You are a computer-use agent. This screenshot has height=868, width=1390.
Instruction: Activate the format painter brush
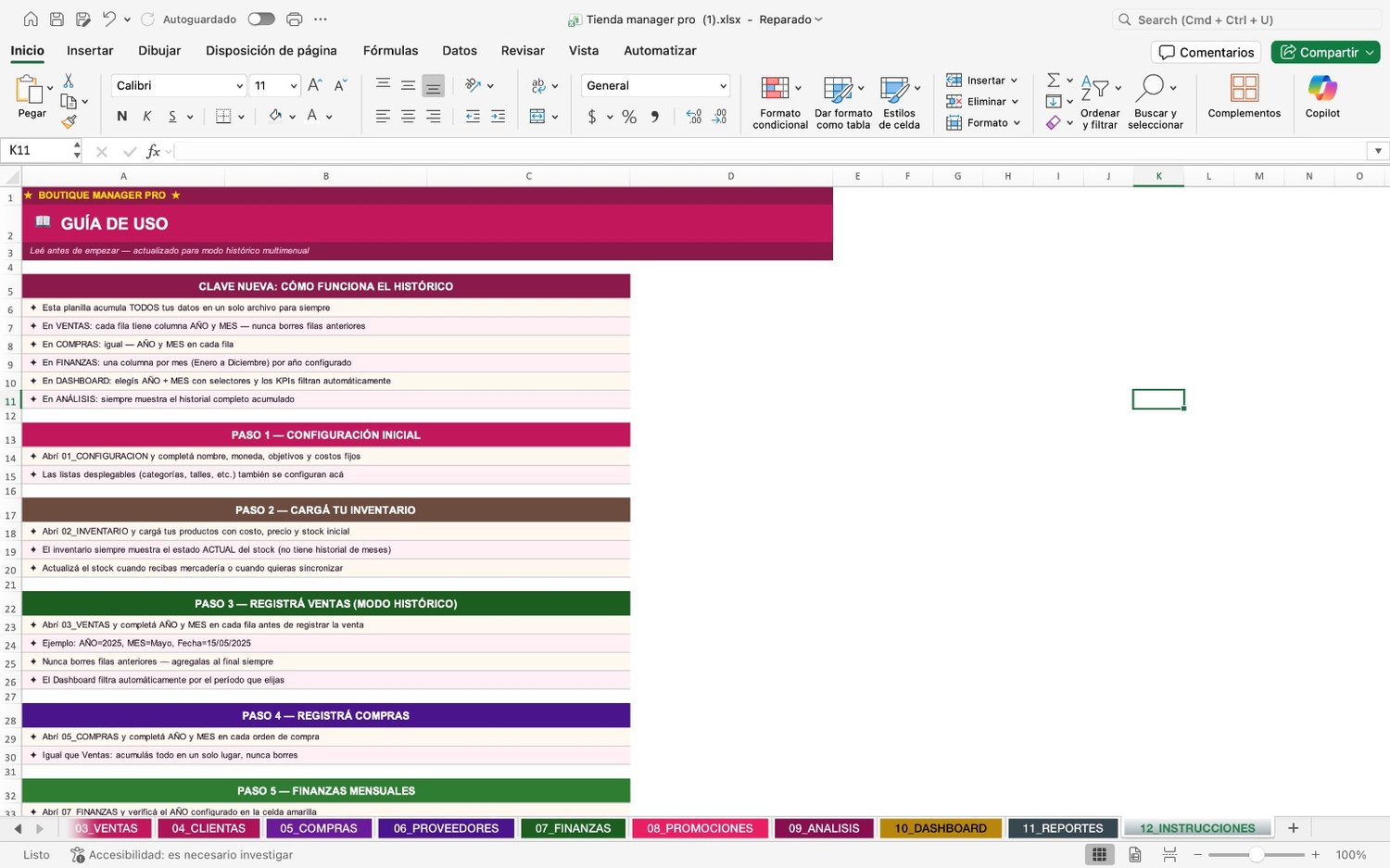tap(69, 120)
